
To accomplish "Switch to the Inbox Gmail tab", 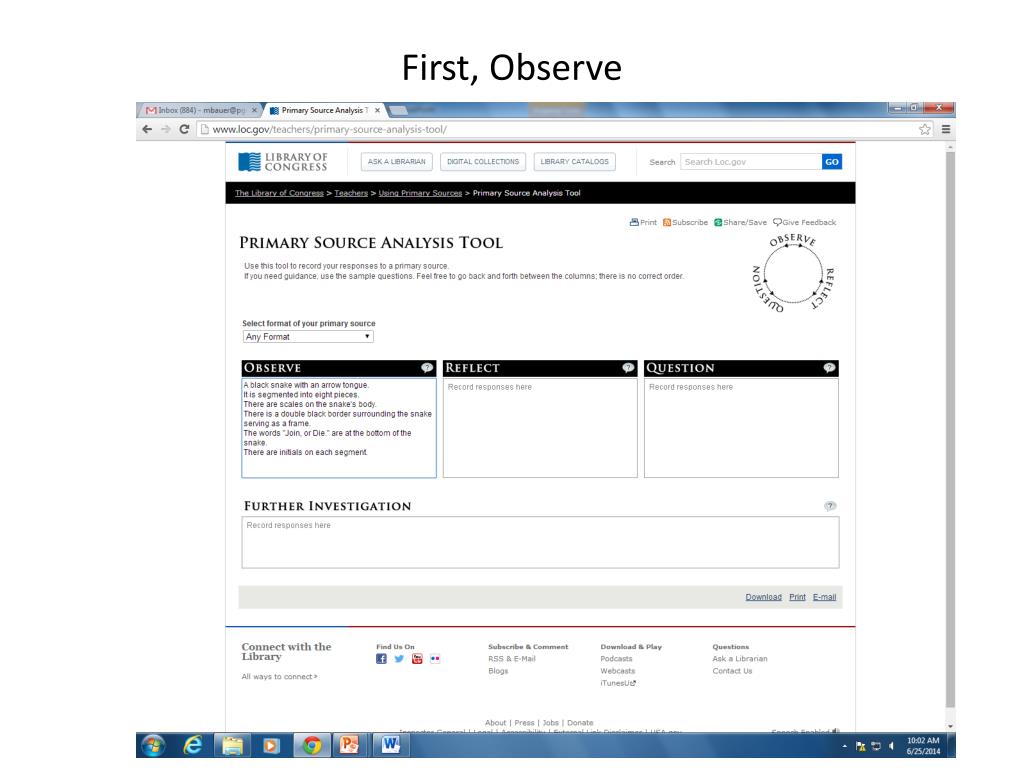I will [x=197, y=110].
